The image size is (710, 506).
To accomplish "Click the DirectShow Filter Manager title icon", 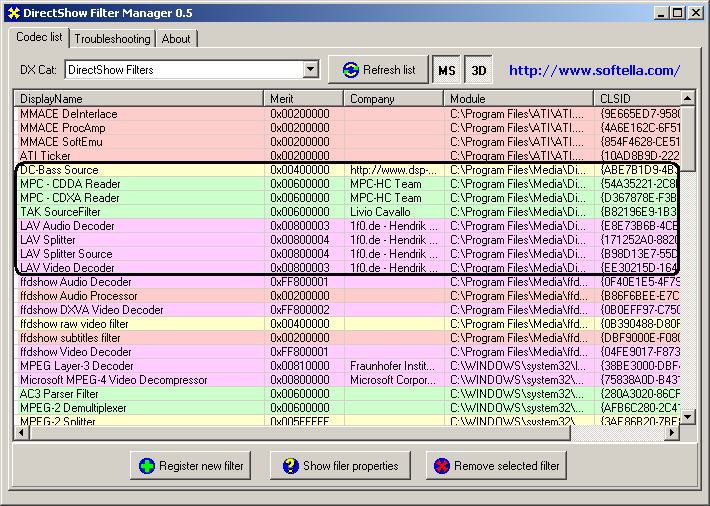I will [x=13, y=13].
